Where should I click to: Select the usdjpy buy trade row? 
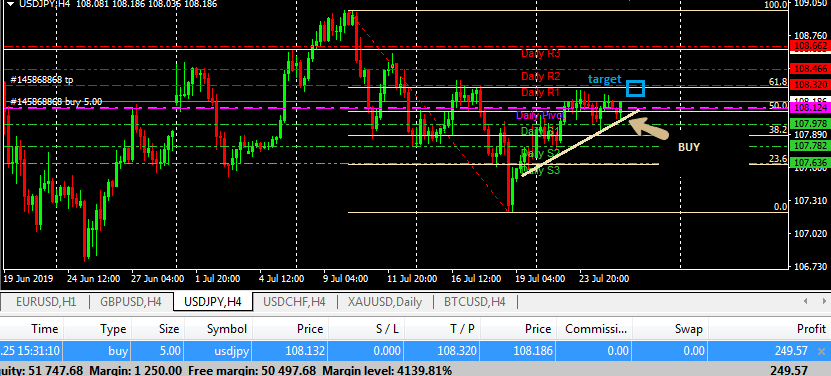coord(416,351)
